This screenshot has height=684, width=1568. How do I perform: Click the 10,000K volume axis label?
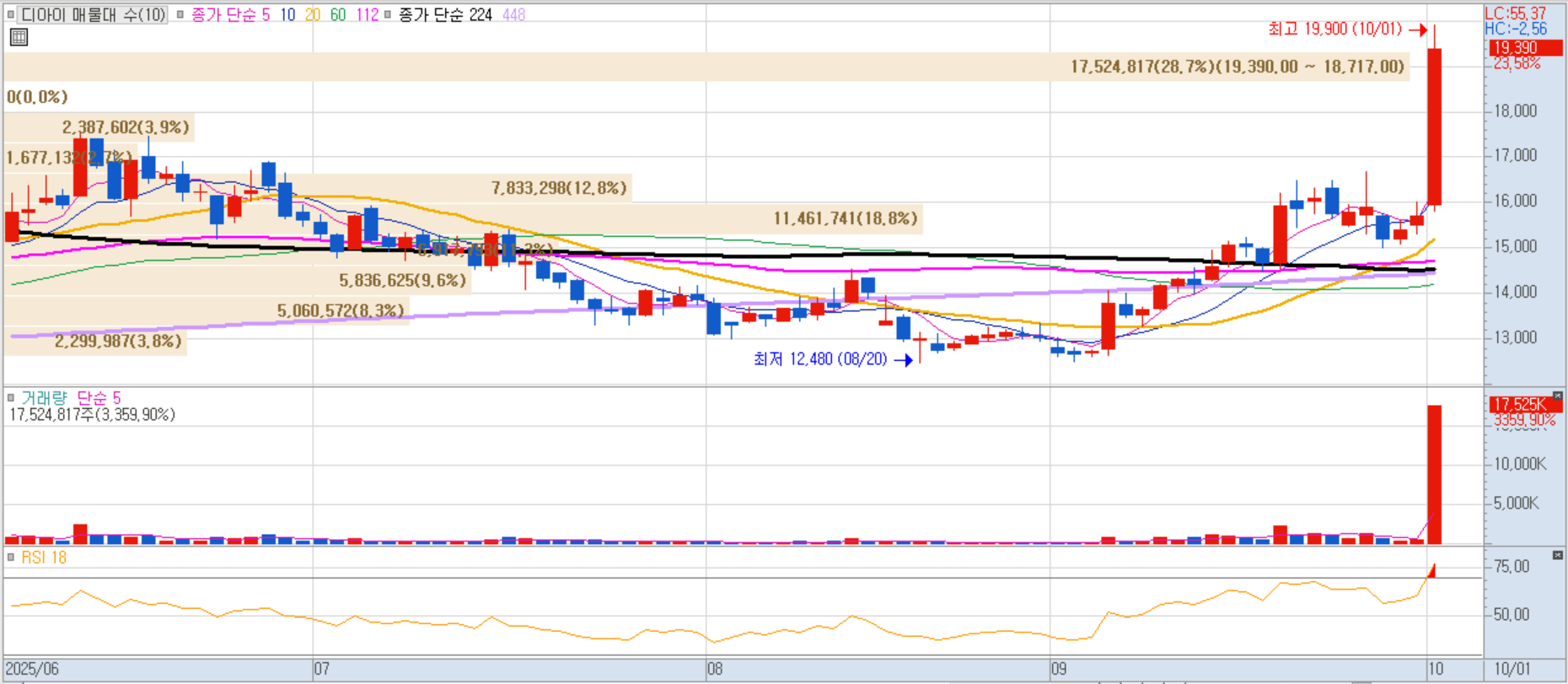[x=1520, y=464]
